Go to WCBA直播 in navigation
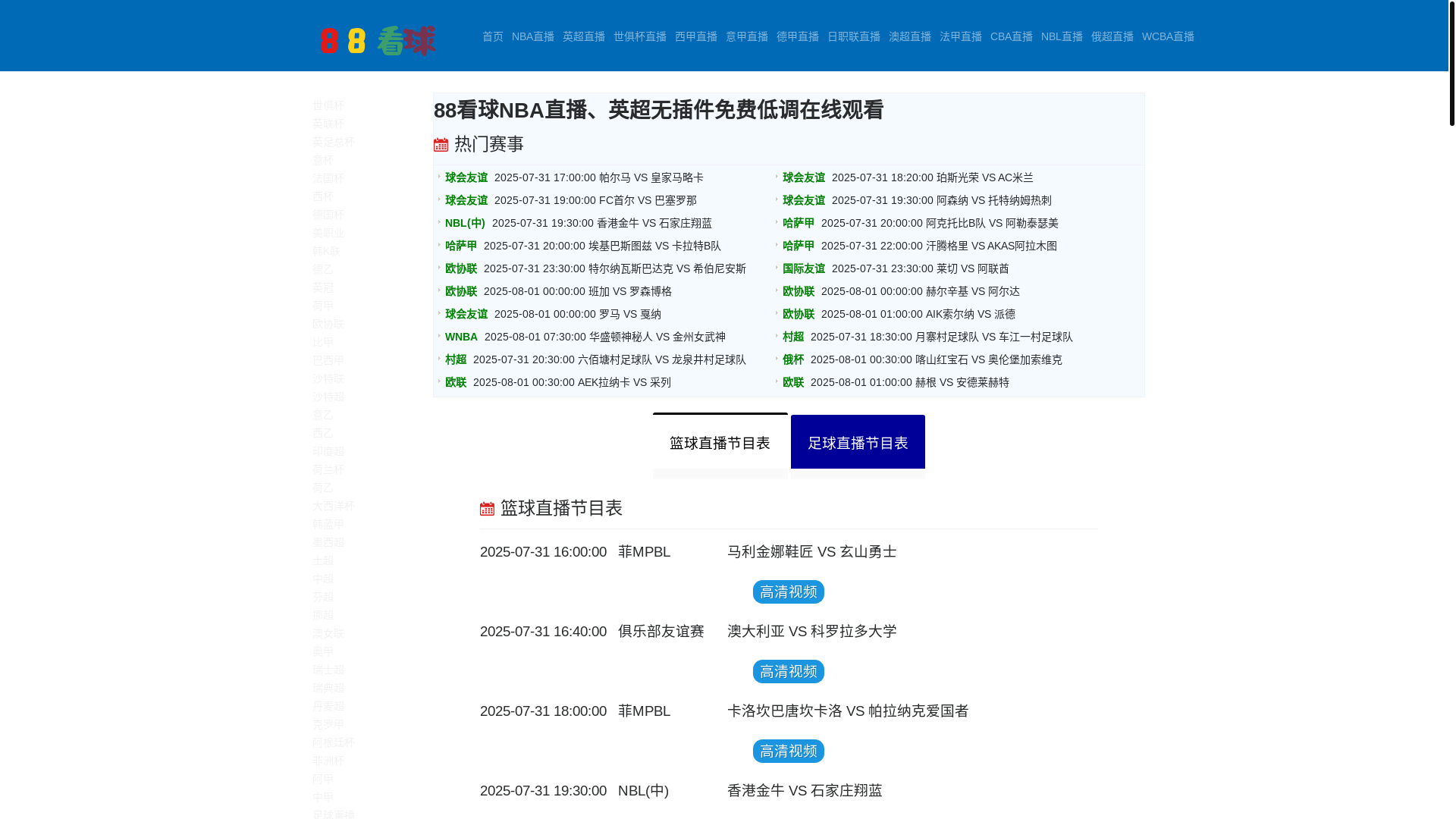Image resolution: width=1456 pixels, height=819 pixels. tap(1168, 36)
